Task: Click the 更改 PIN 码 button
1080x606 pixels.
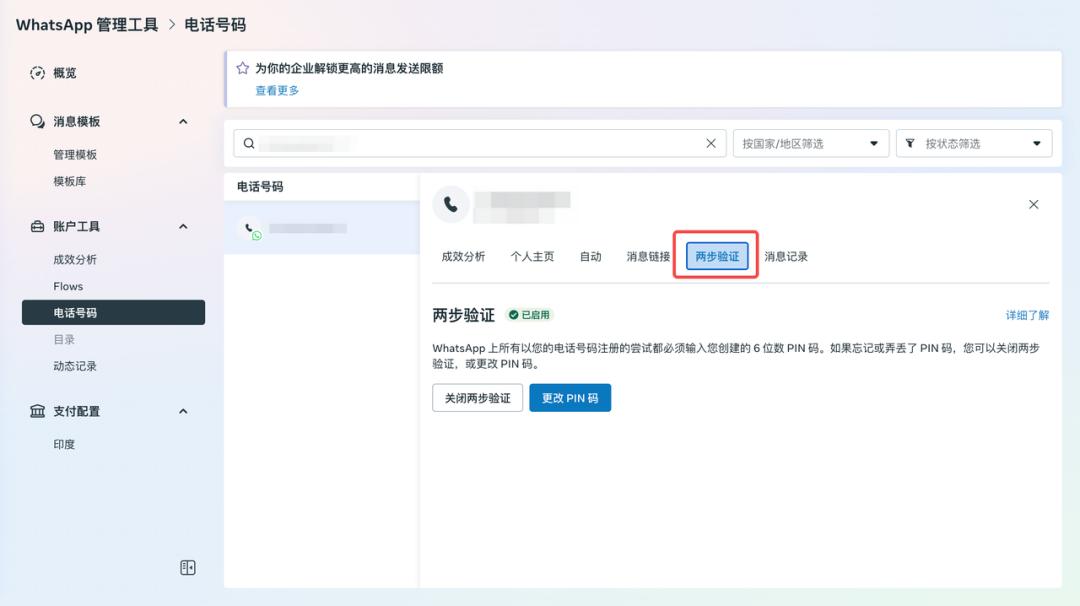Action: (x=570, y=398)
